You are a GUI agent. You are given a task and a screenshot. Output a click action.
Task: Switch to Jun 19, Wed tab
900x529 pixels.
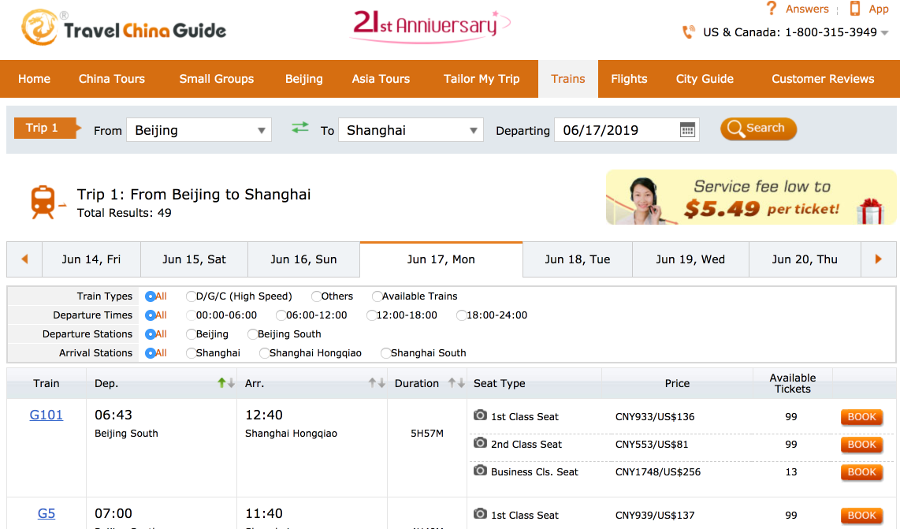[x=690, y=259]
